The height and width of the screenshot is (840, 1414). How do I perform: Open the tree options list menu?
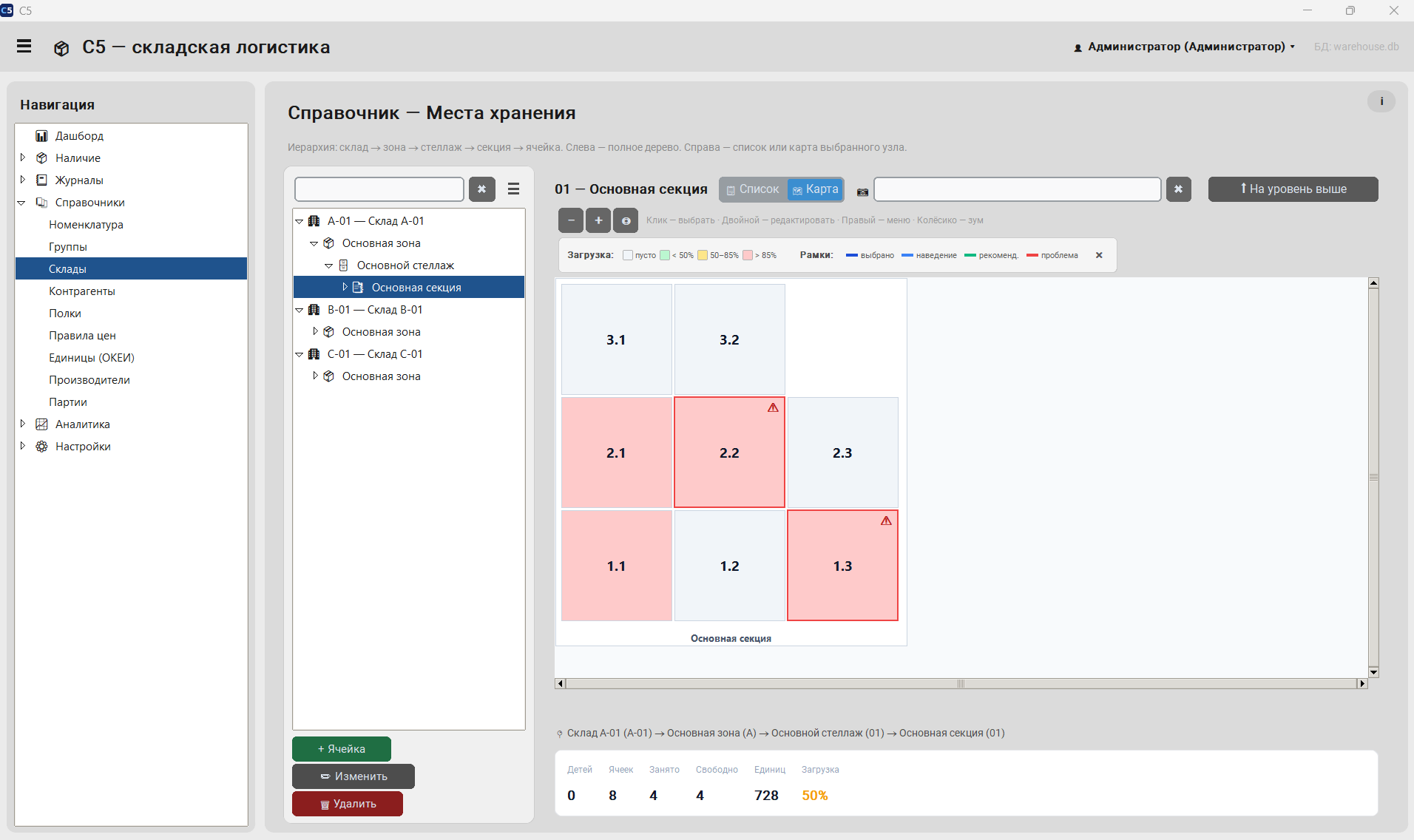513,189
